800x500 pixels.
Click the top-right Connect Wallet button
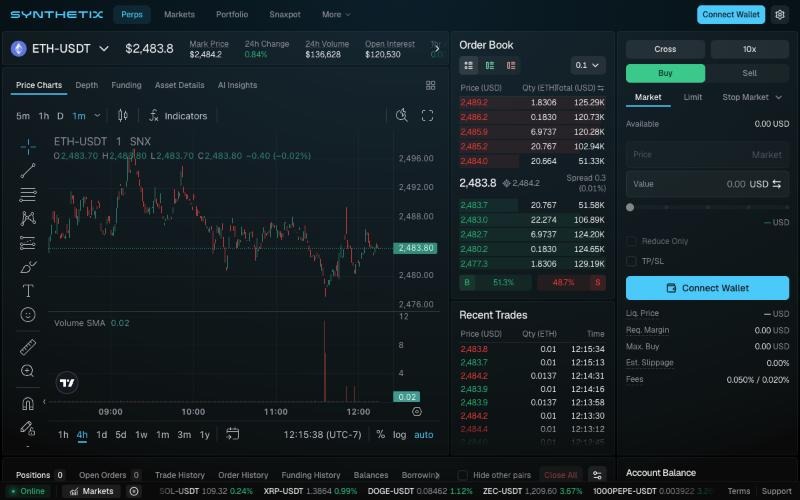click(x=731, y=14)
